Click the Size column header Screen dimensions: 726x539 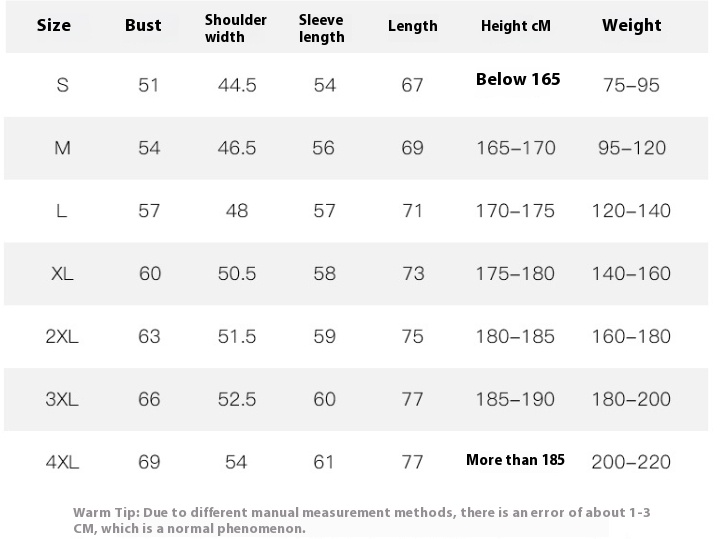[x=54, y=25]
